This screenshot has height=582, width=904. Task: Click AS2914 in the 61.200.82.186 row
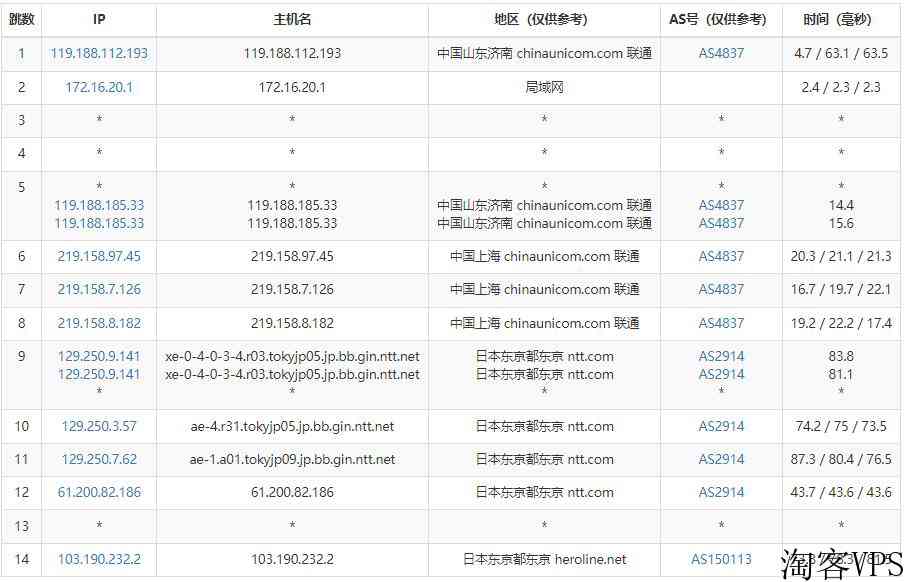pyautogui.click(x=721, y=493)
